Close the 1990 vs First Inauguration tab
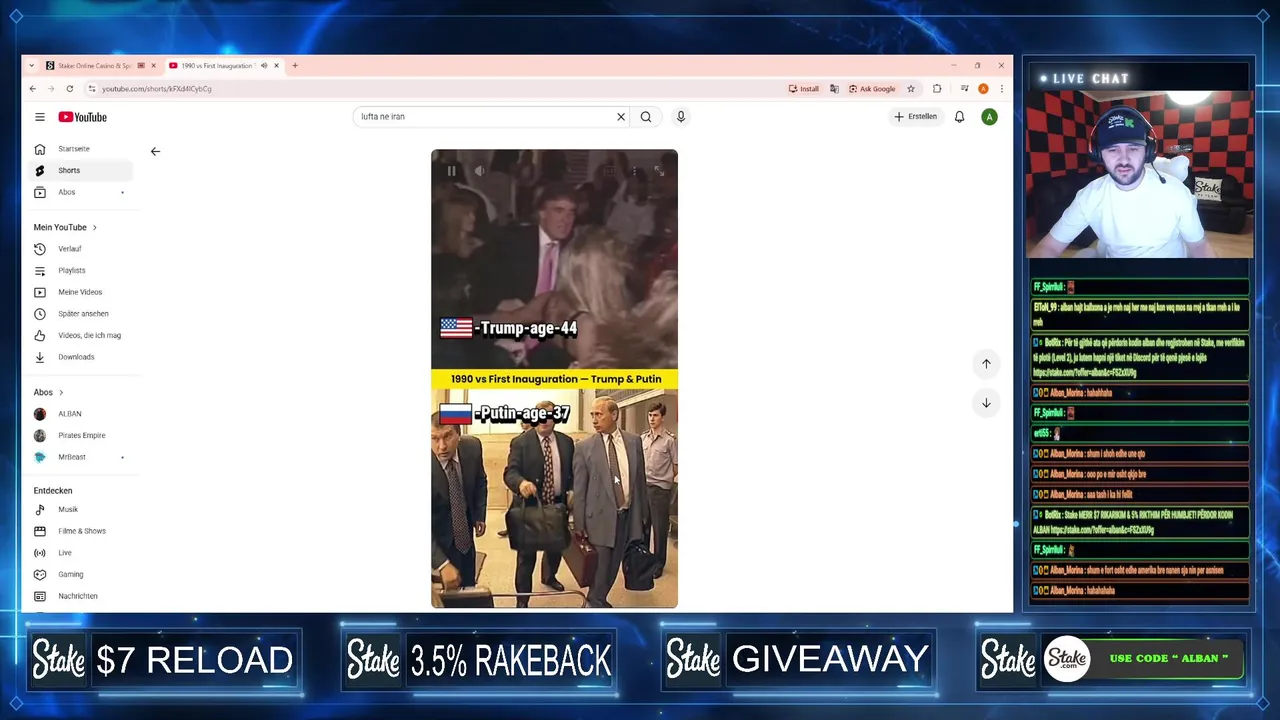 point(277,66)
